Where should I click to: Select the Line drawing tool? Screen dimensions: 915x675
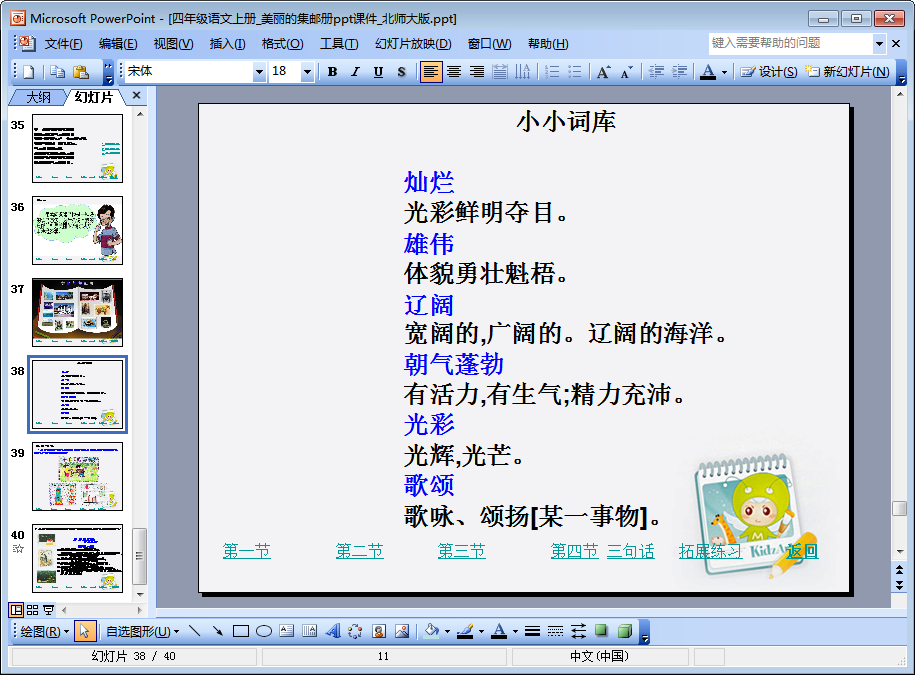click(195, 631)
